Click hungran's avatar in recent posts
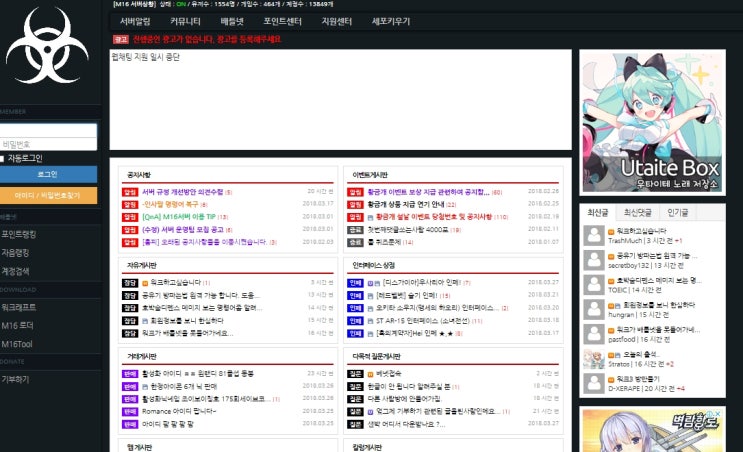 [x=594, y=309]
